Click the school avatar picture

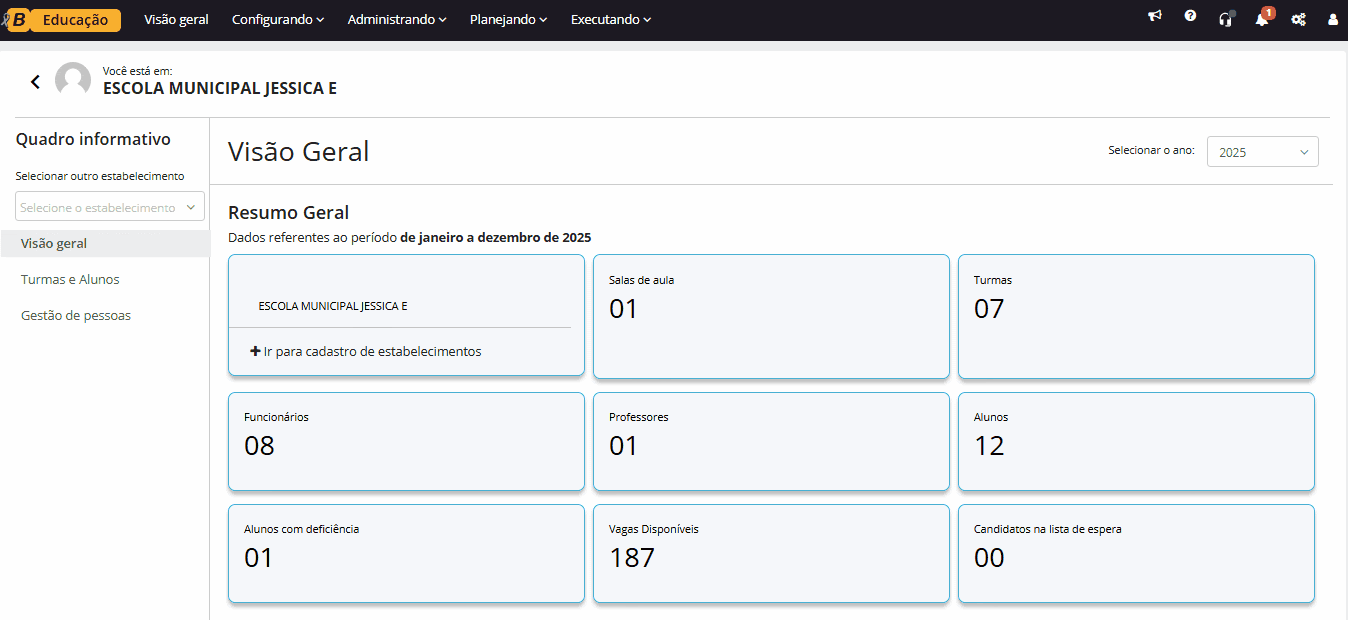coord(73,80)
